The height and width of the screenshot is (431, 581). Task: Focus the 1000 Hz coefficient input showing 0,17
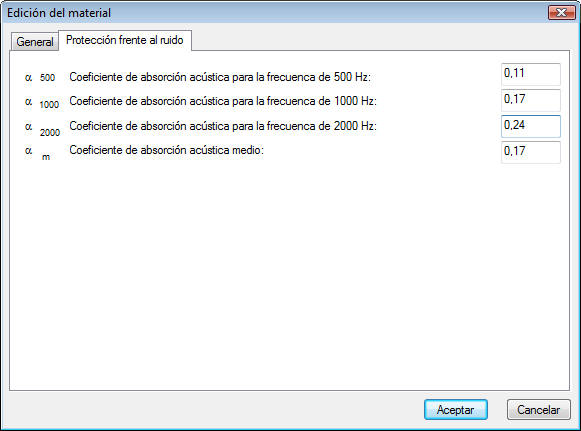tap(531, 100)
